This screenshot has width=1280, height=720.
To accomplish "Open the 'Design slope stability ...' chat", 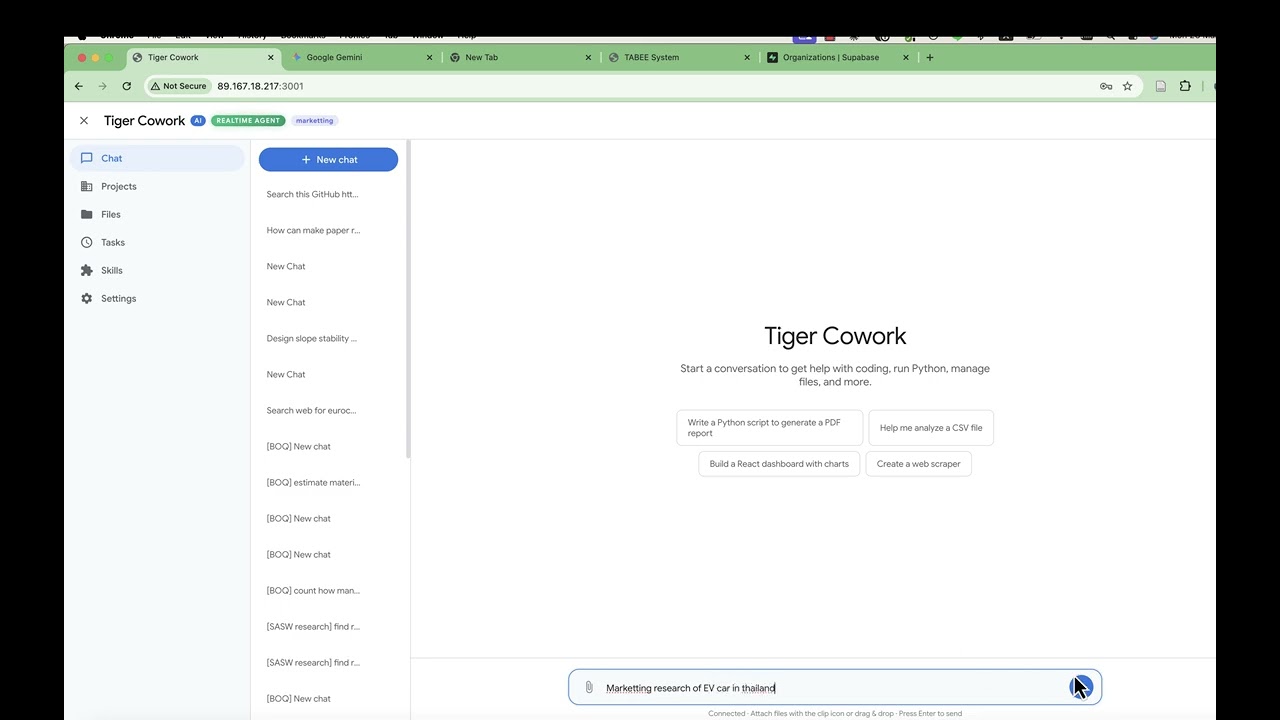I will click(x=328, y=338).
